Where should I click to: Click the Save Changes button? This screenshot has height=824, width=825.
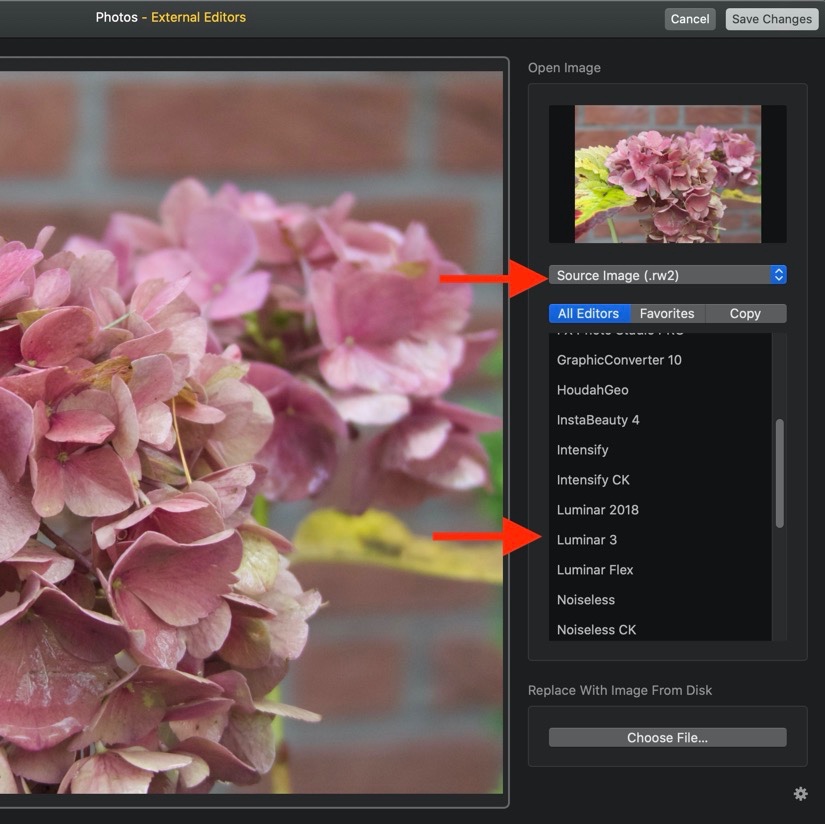click(771, 19)
